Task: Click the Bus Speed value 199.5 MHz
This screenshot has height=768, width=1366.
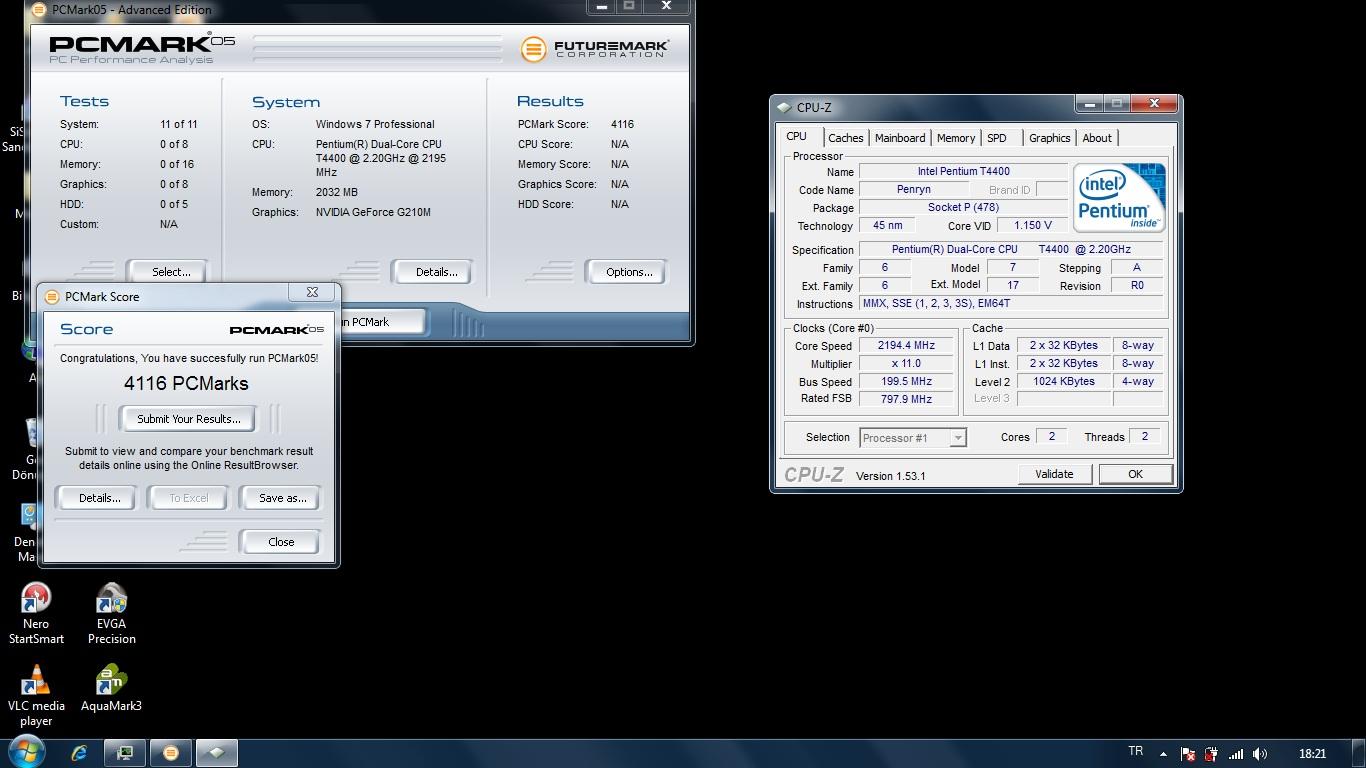Action: coord(905,382)
